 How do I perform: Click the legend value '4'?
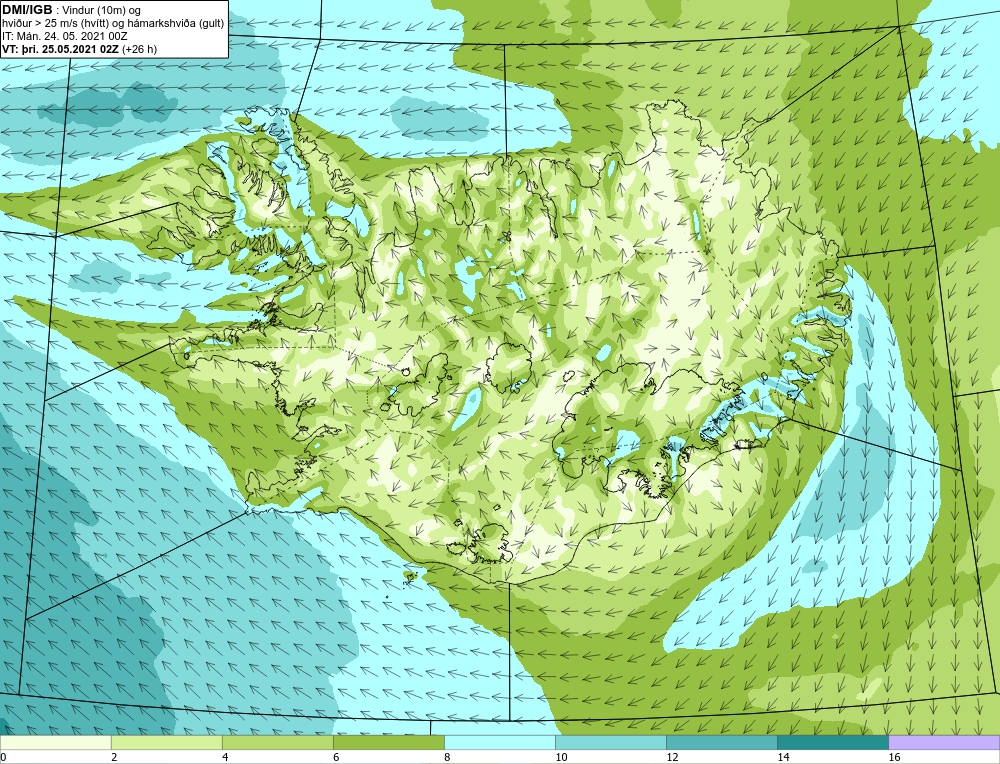pyautogui.click(x=225, y=757)
